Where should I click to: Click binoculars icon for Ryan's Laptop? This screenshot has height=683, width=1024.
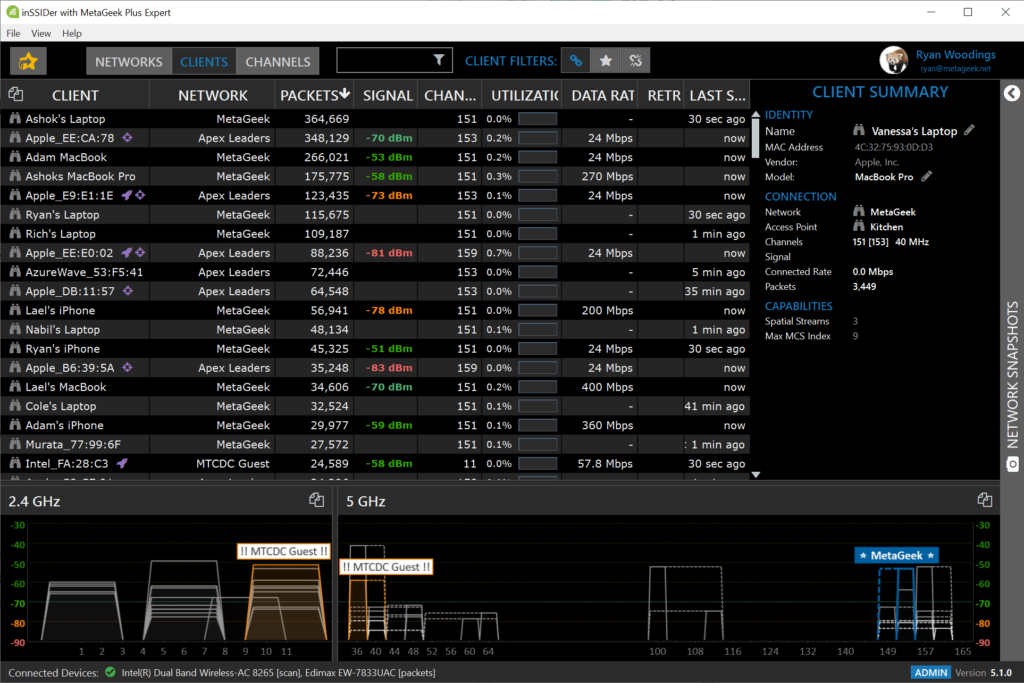pos(15,214)
